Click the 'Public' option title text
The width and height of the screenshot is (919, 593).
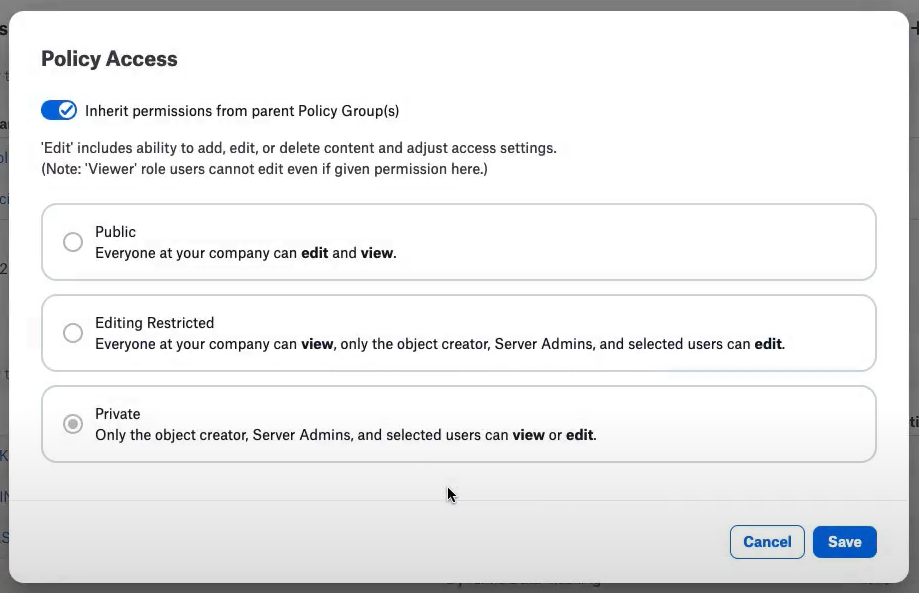point(115,231)
